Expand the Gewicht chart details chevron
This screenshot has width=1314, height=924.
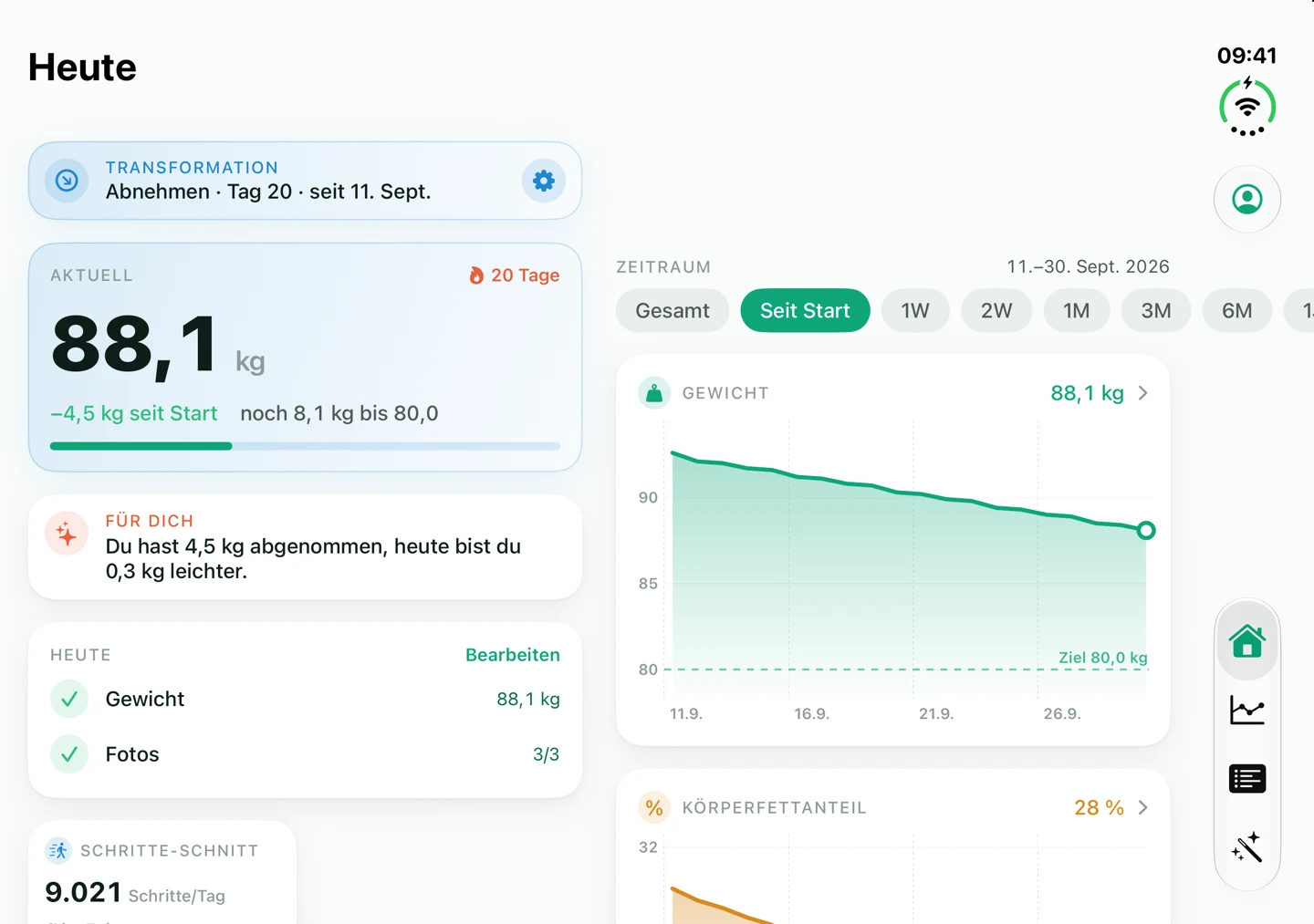1143,393
